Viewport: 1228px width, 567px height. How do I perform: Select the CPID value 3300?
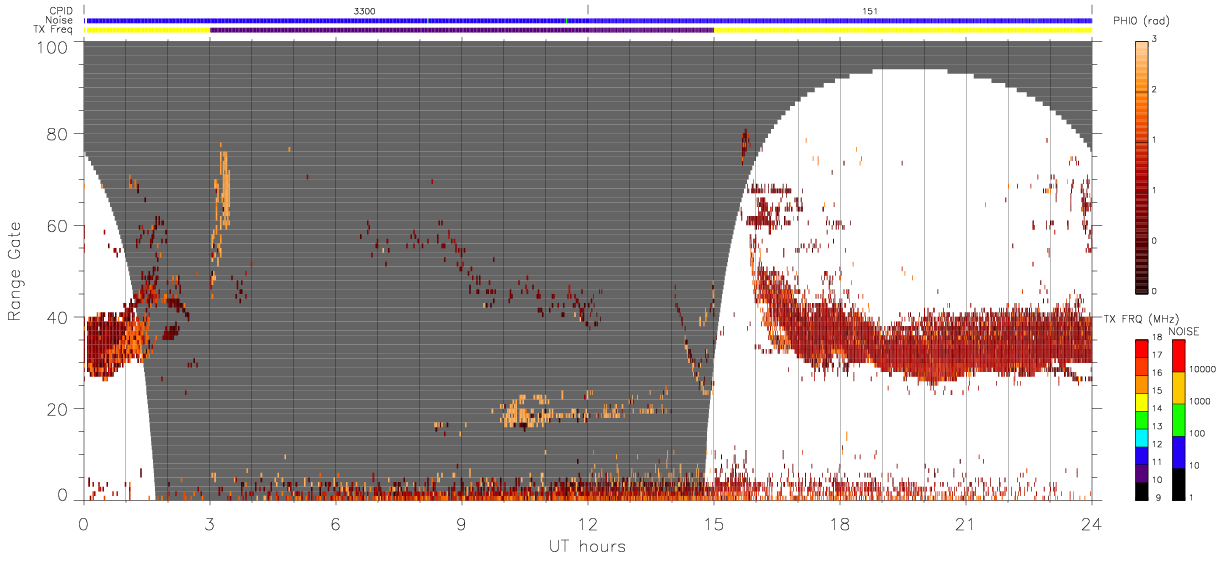(x=364, y=10)
